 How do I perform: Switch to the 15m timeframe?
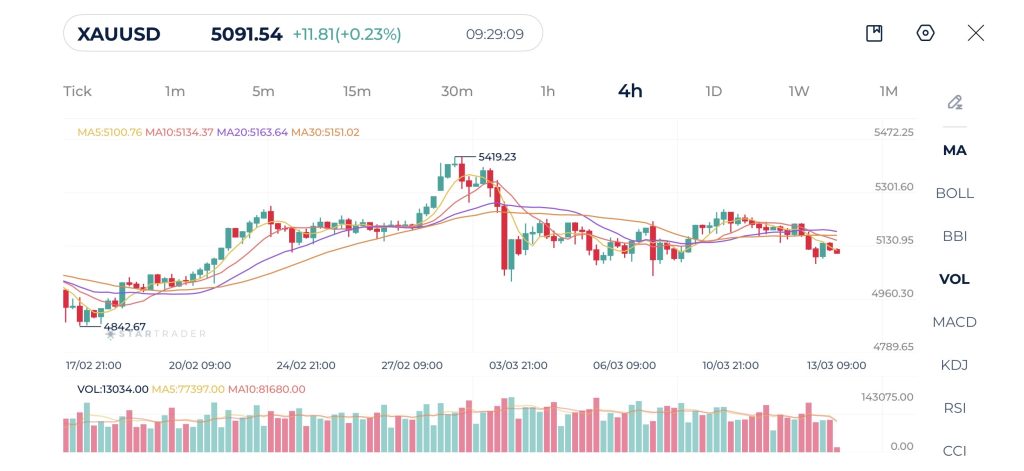point(357,91)
